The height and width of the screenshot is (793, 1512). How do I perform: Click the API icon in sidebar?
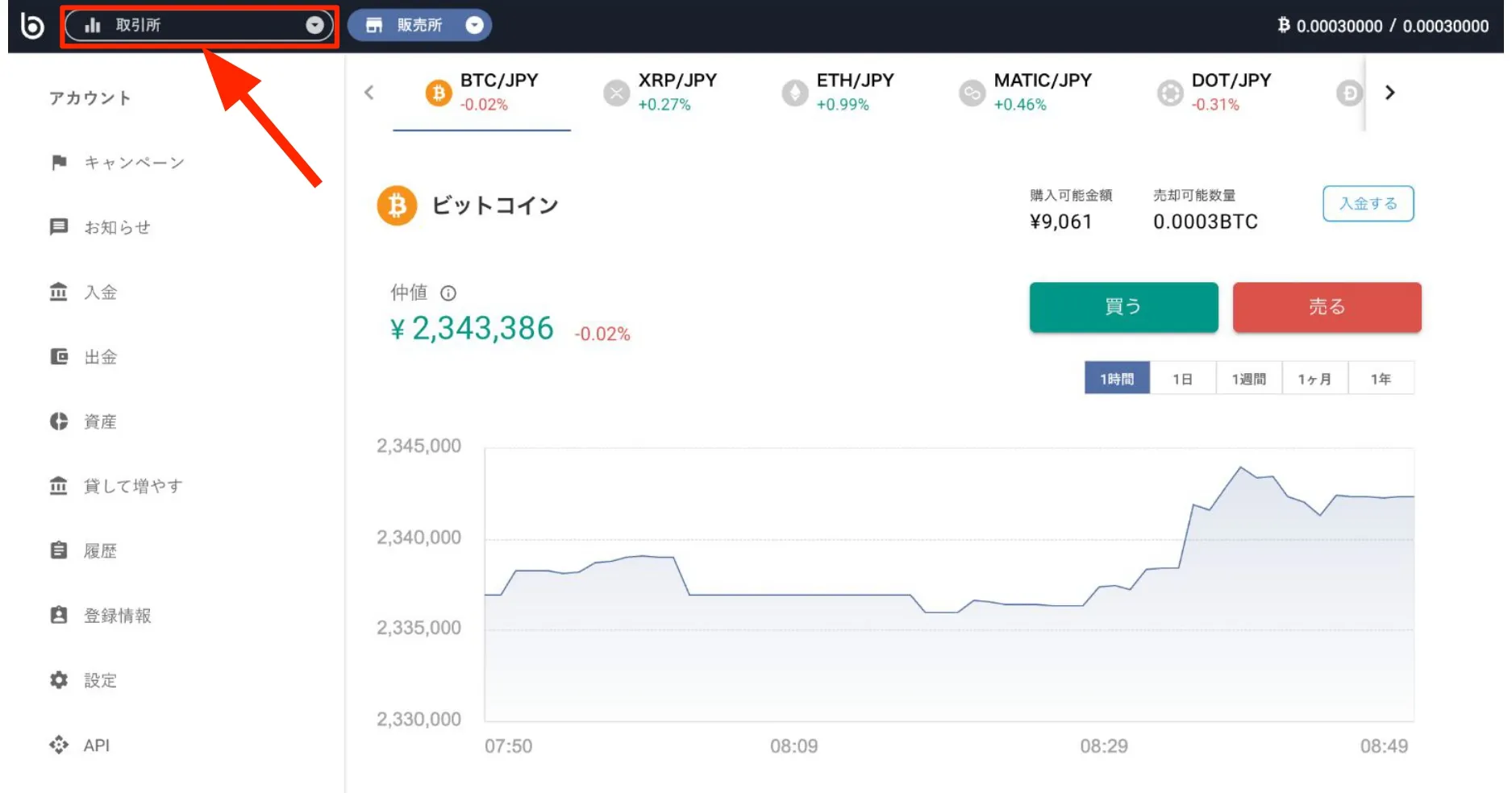tap(59, 745)
